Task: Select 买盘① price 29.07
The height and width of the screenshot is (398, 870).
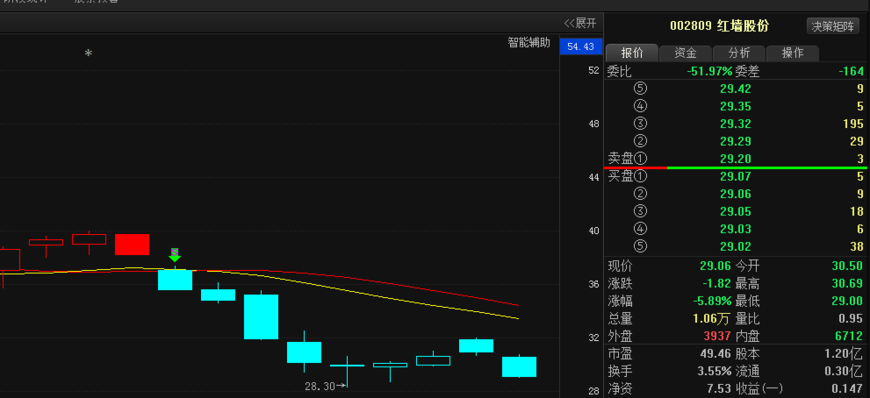Action: (735, 177)
